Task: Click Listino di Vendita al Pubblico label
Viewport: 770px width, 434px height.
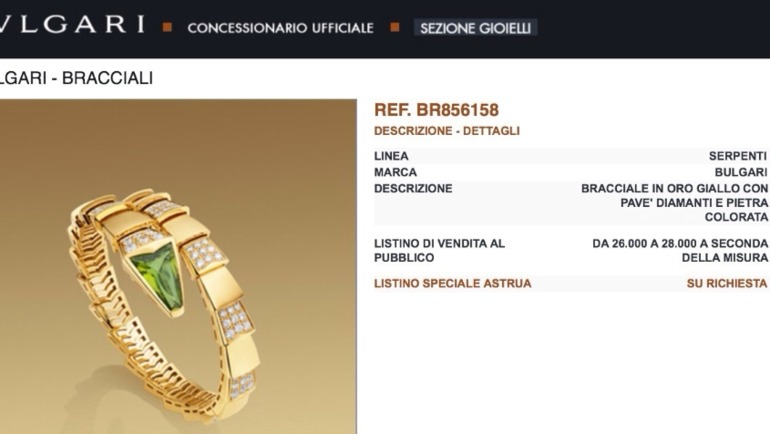Action: click(x=439, y=250)
